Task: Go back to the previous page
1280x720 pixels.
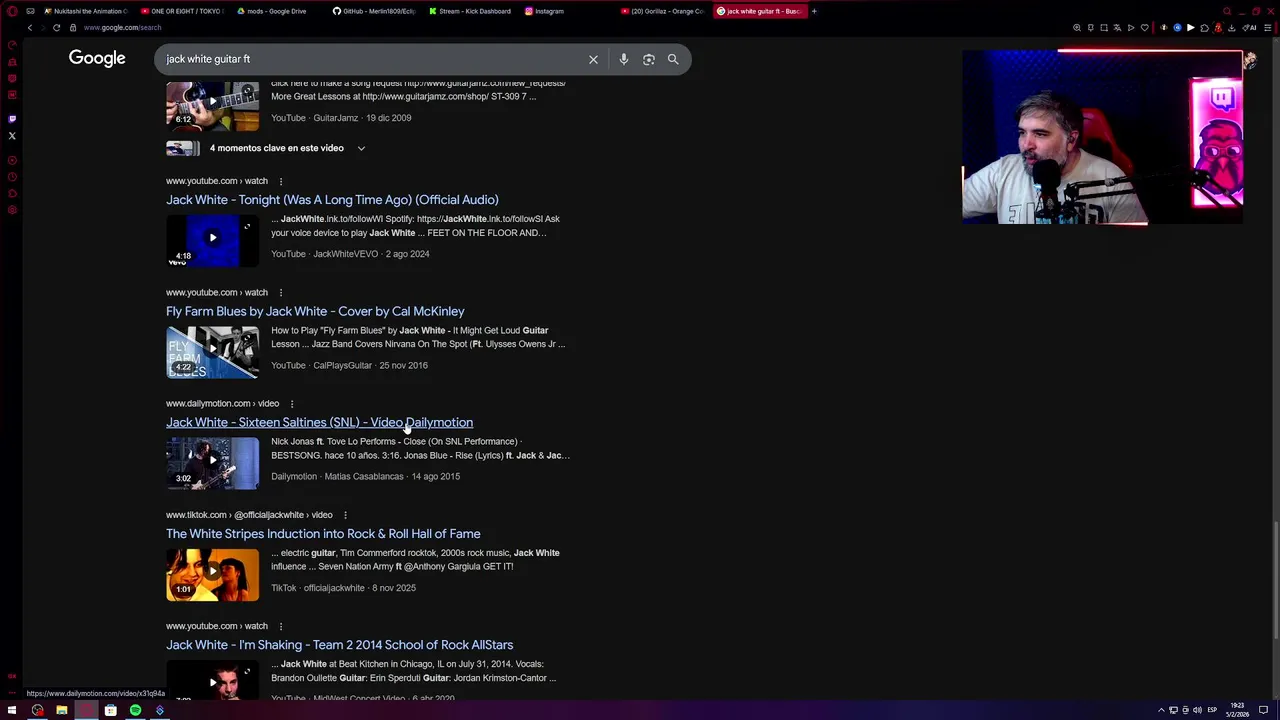Action: [29, 28]
